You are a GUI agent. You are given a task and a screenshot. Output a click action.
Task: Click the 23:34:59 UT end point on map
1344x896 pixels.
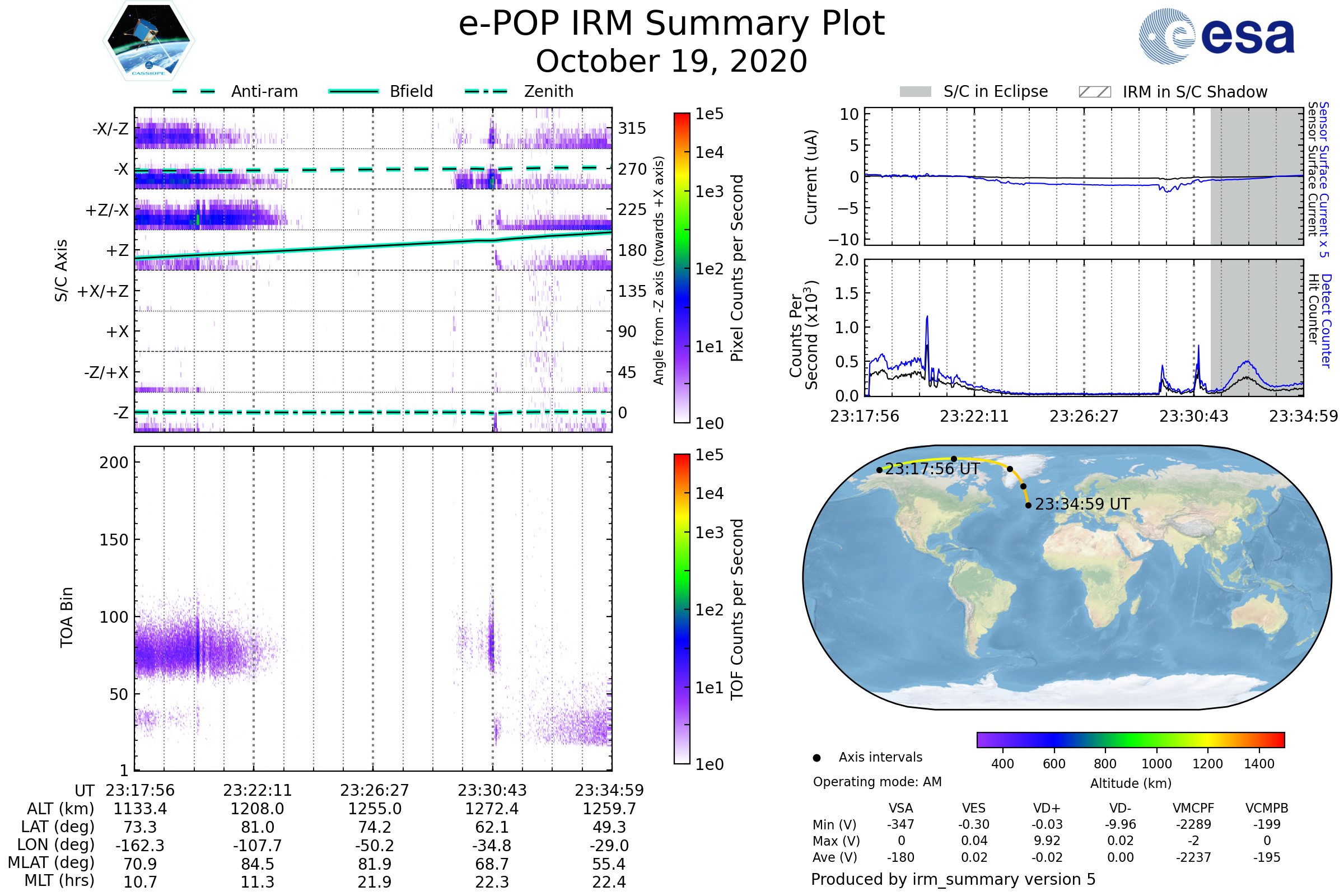pos(1028,505)
